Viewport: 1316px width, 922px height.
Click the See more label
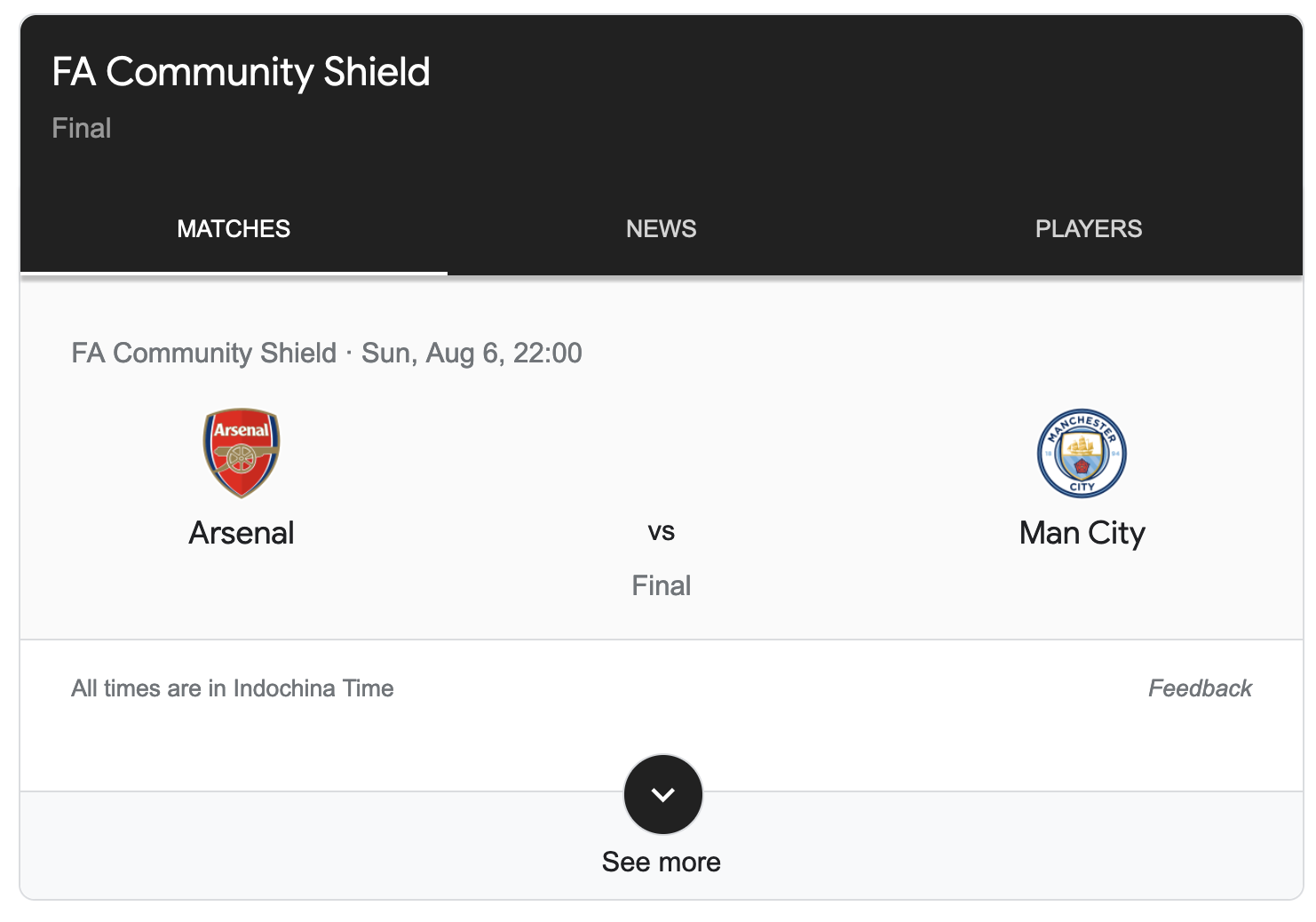(662, 862)
